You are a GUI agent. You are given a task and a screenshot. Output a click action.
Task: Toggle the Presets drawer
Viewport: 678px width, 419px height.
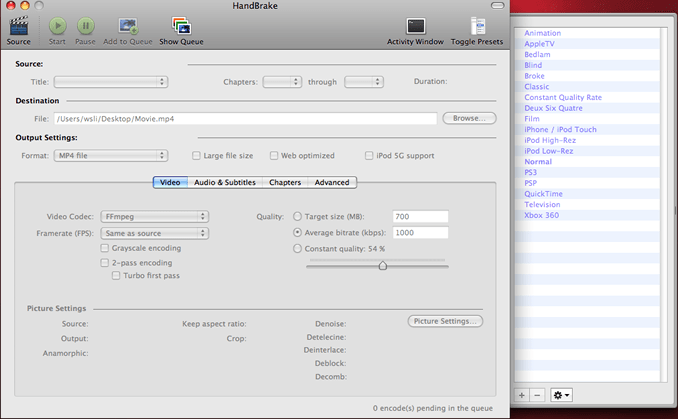tap(478, 26)
